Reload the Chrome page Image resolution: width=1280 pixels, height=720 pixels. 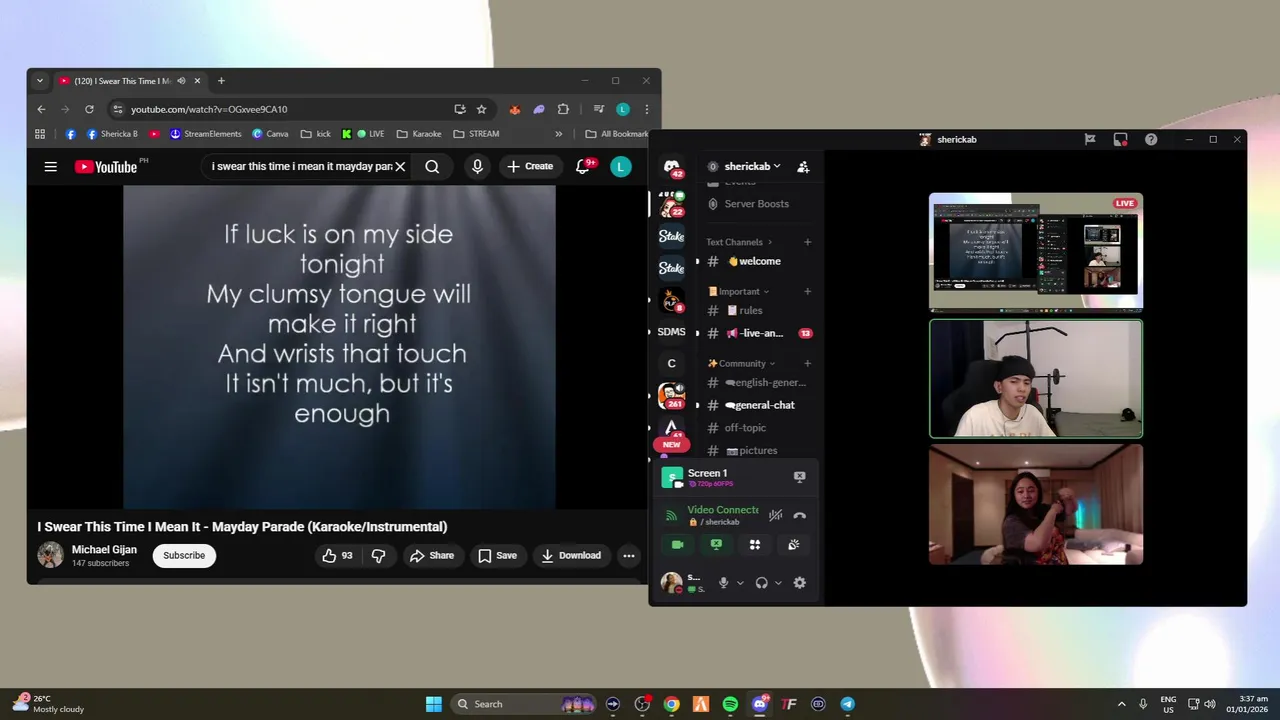tap(89, 109)
